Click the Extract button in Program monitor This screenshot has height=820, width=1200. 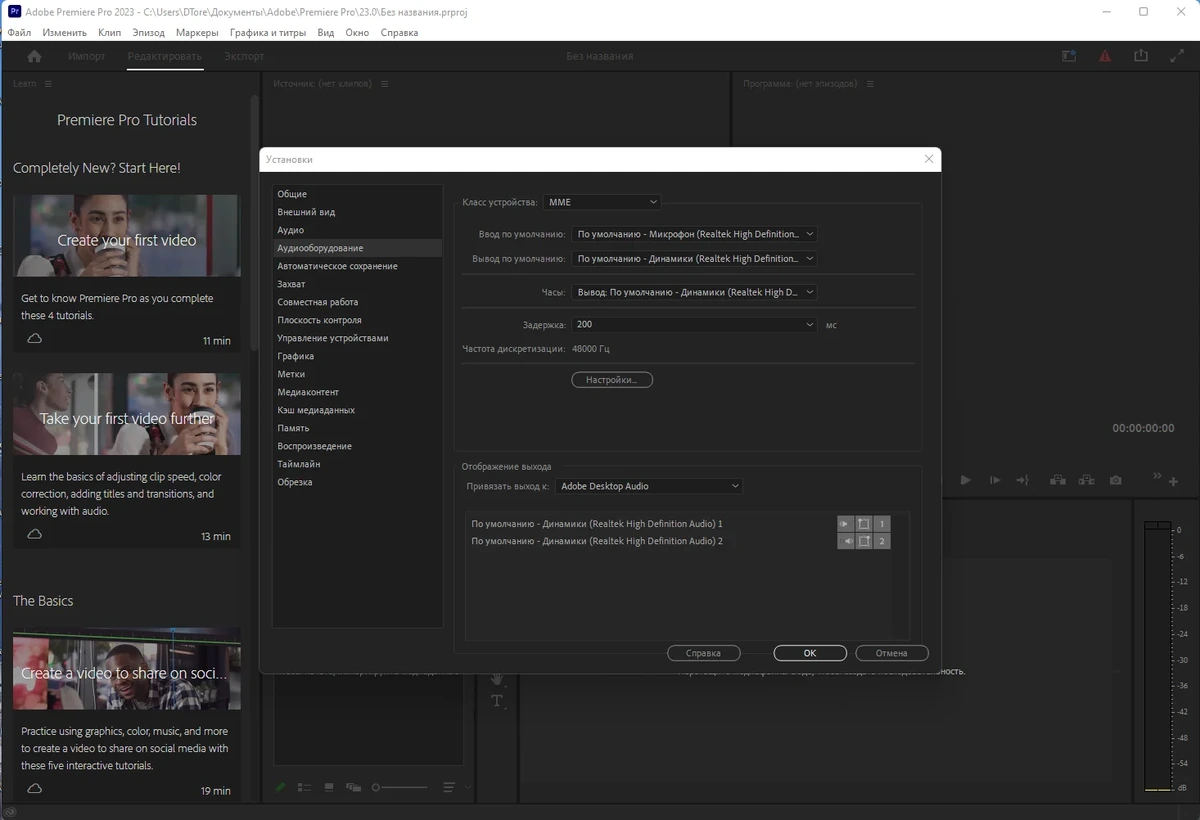pos(1086,481)
